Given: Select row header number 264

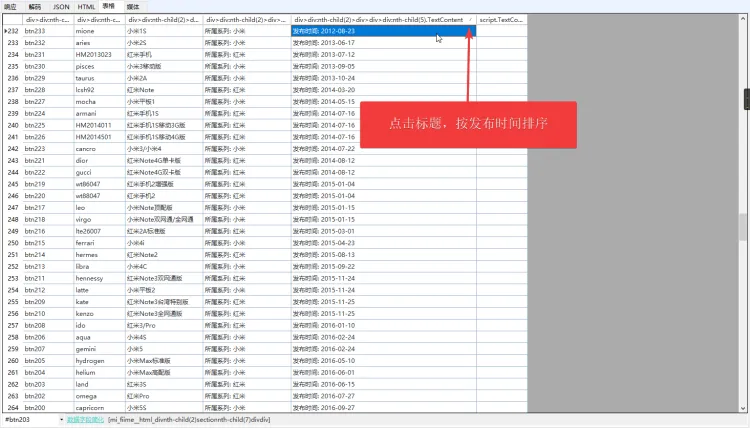Looking at the screenshot, I should click(x=12, y=408).
